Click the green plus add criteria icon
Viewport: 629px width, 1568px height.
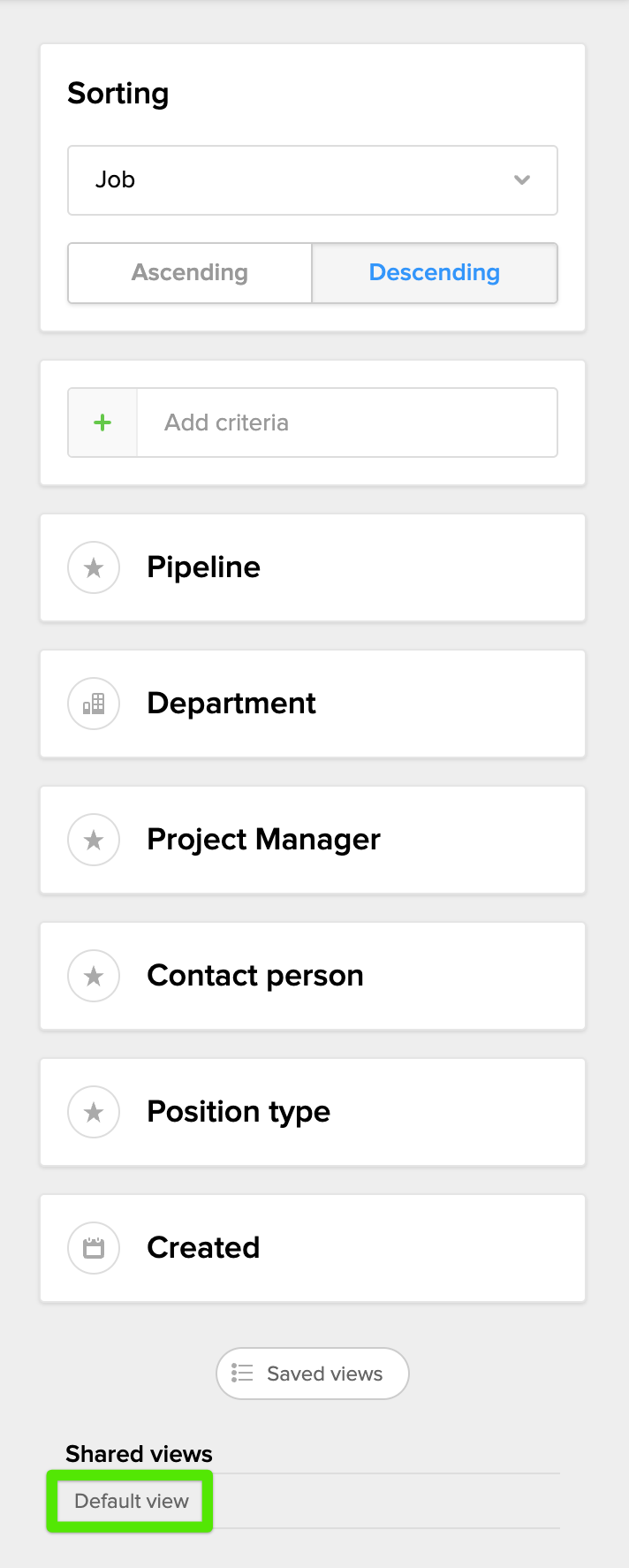pos(102,422)
